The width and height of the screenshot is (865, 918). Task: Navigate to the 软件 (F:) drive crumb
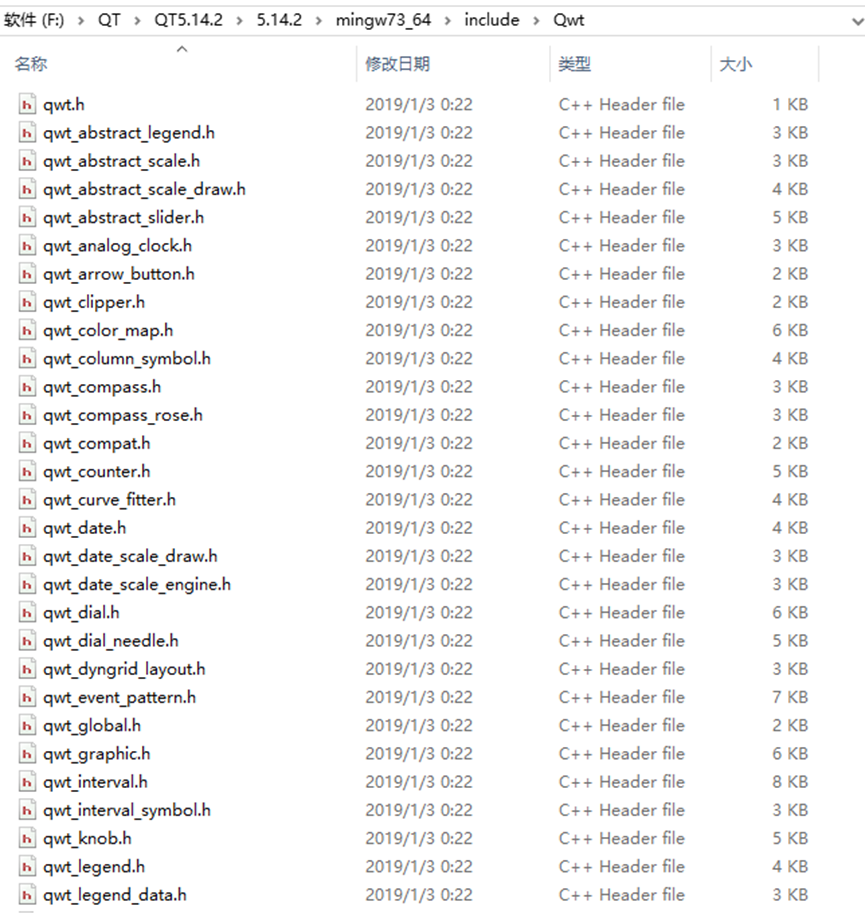(x=33, y=20)
